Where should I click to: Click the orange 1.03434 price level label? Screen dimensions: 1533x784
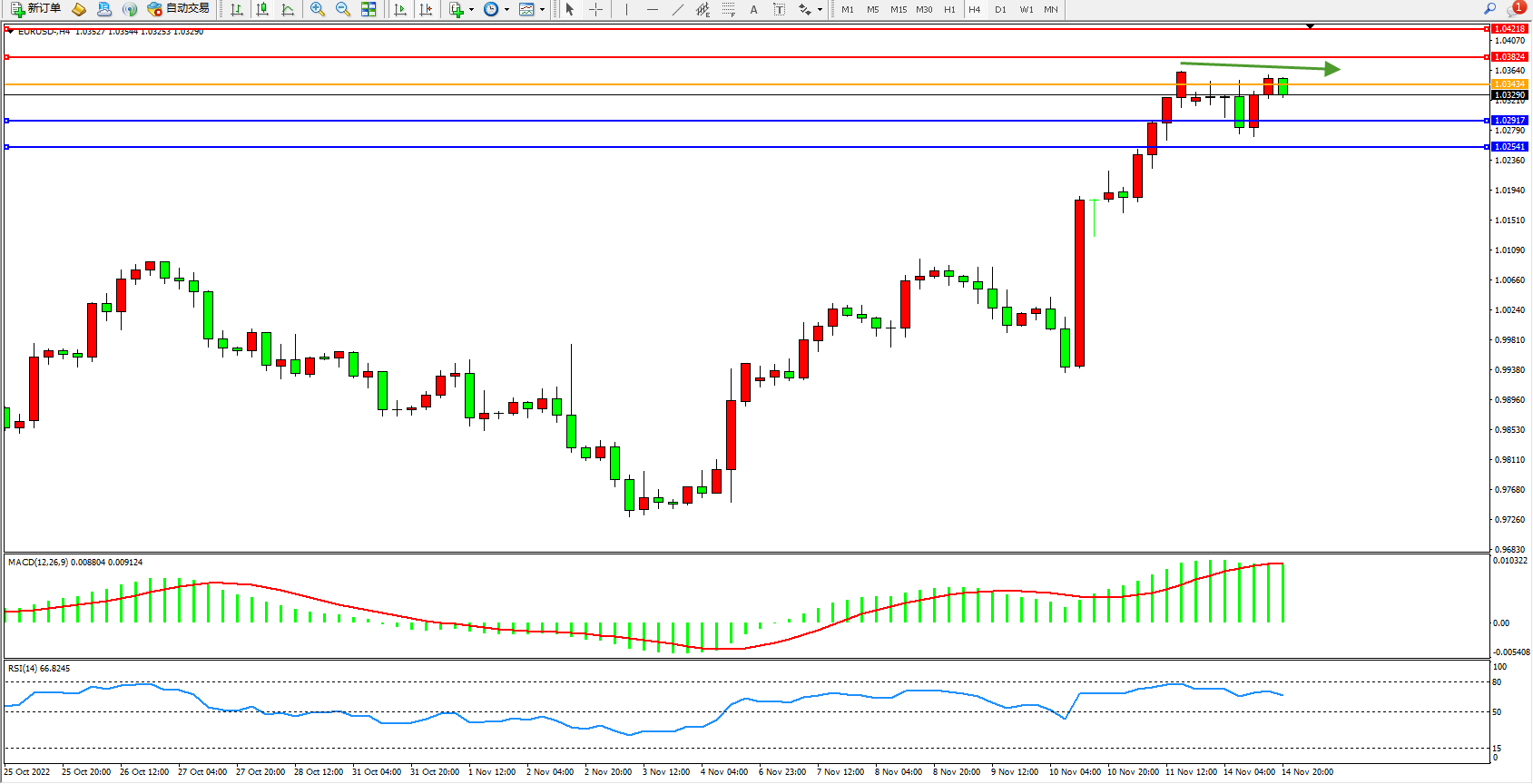(1509, 84)
